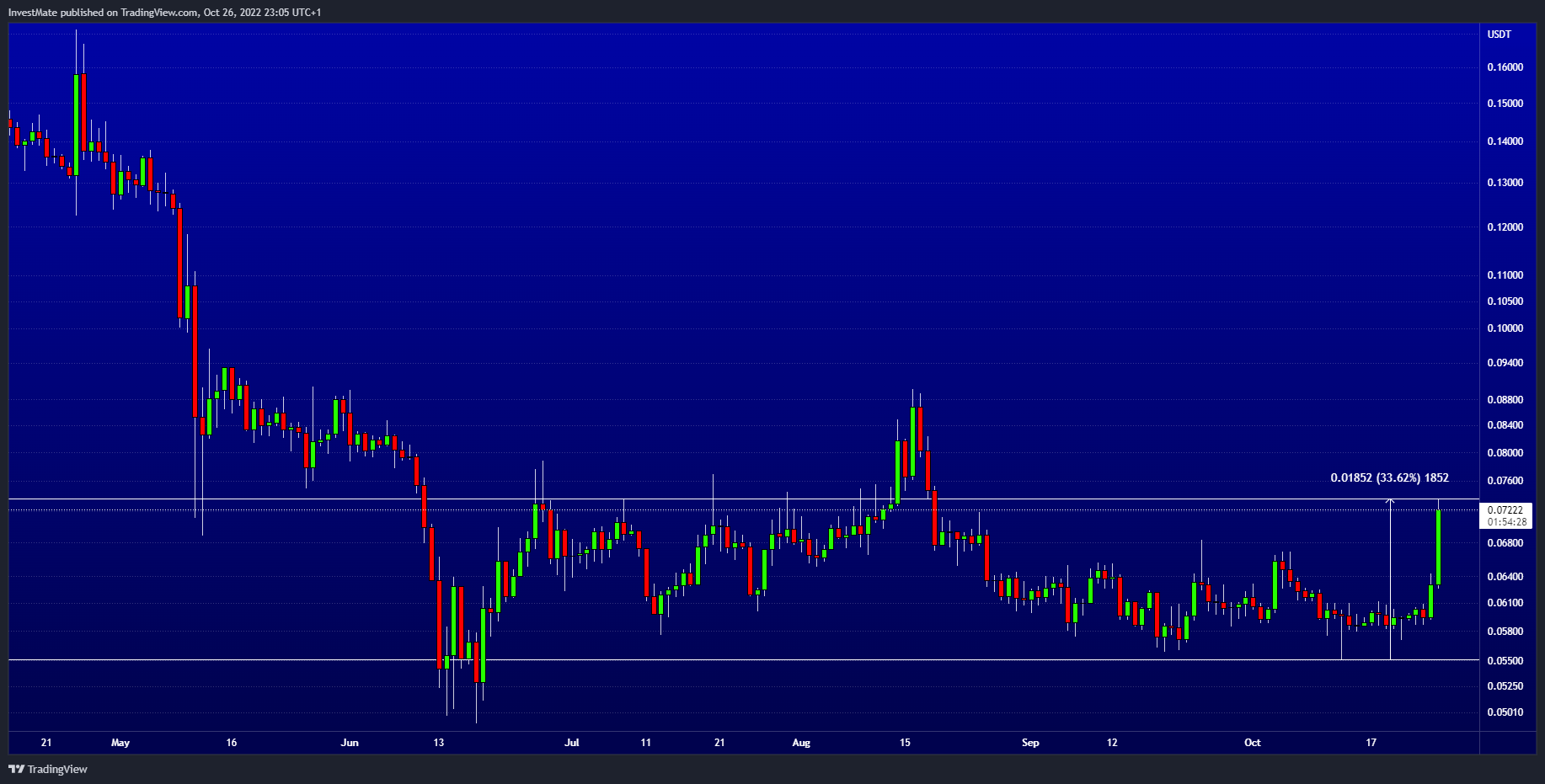Click the Aug label on the time axis

(x=801, y=743)
